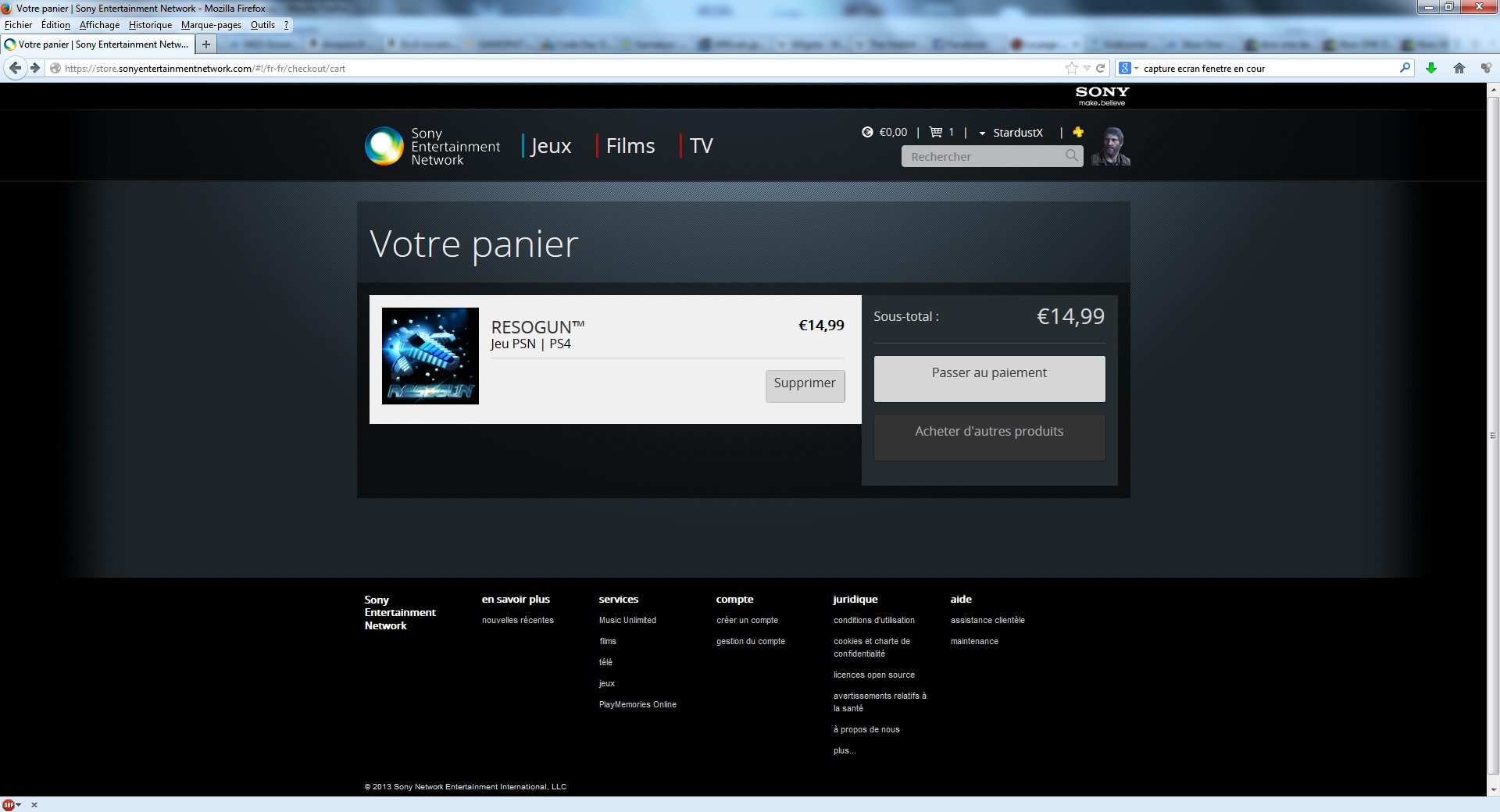The width and height of the screenshot is (1500, 812).
Task: Click the browser Back arrow button
Action: coord(15,69)
